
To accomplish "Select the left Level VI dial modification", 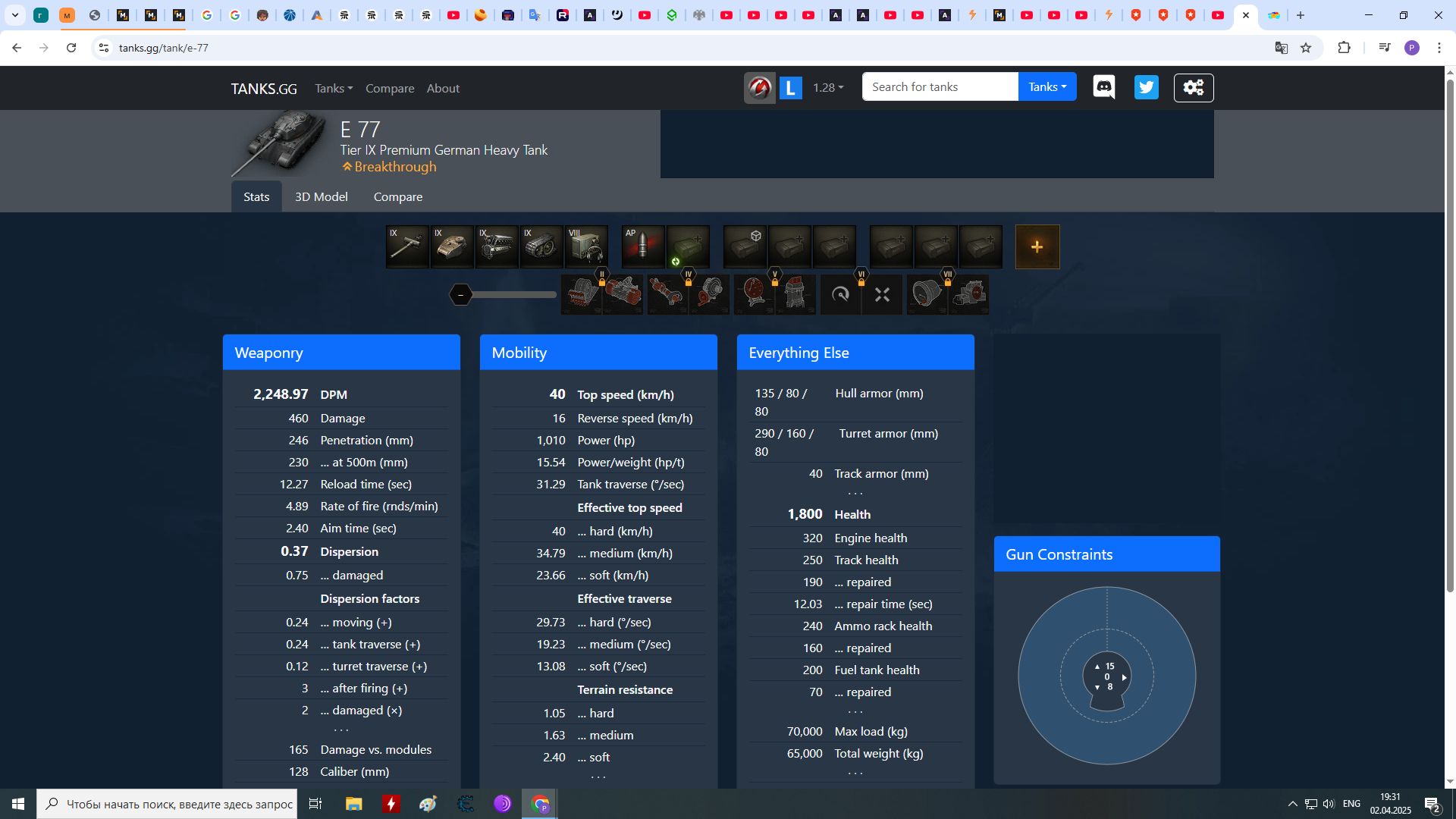I will pos(840,294).
